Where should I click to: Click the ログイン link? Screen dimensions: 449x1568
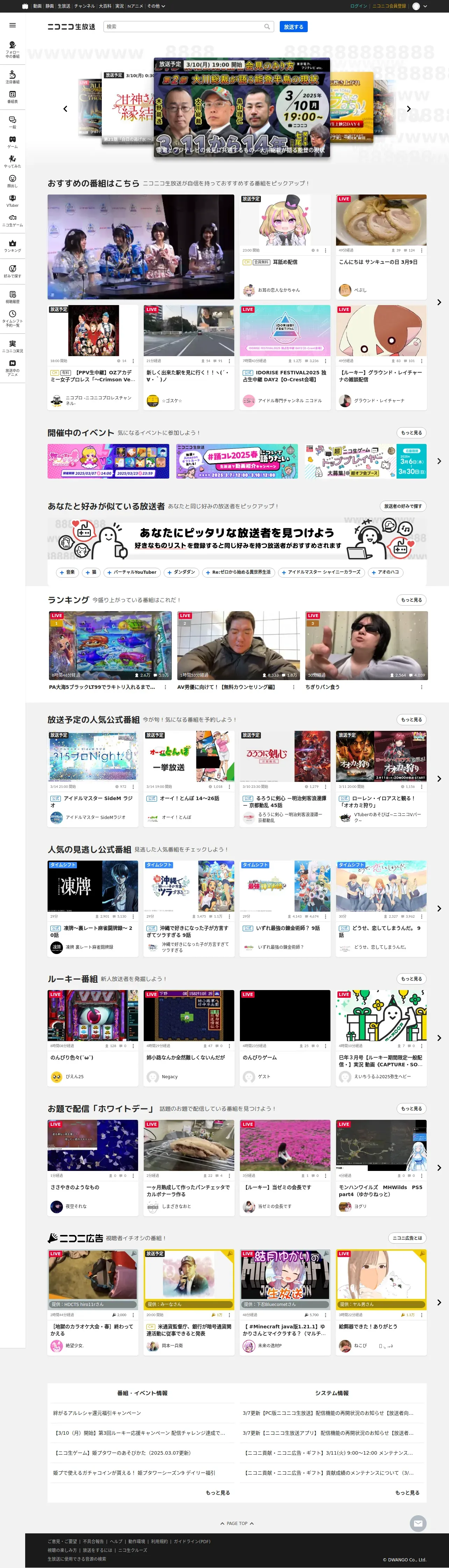[x=359, y=6]
